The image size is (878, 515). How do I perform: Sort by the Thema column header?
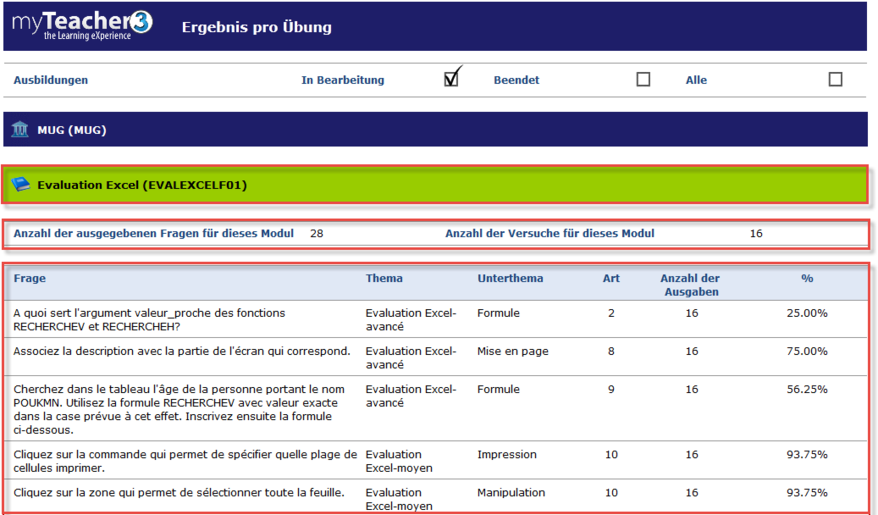click(384, 279)
